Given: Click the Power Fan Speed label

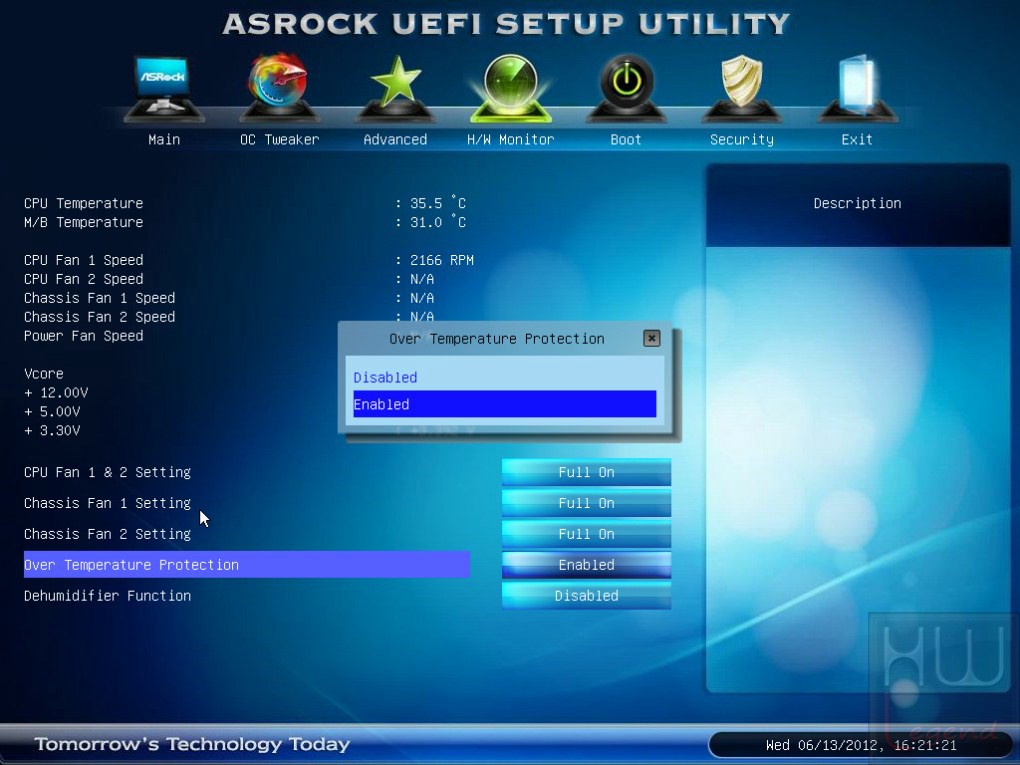Looking at the screenshot, I should pos(83,336).
